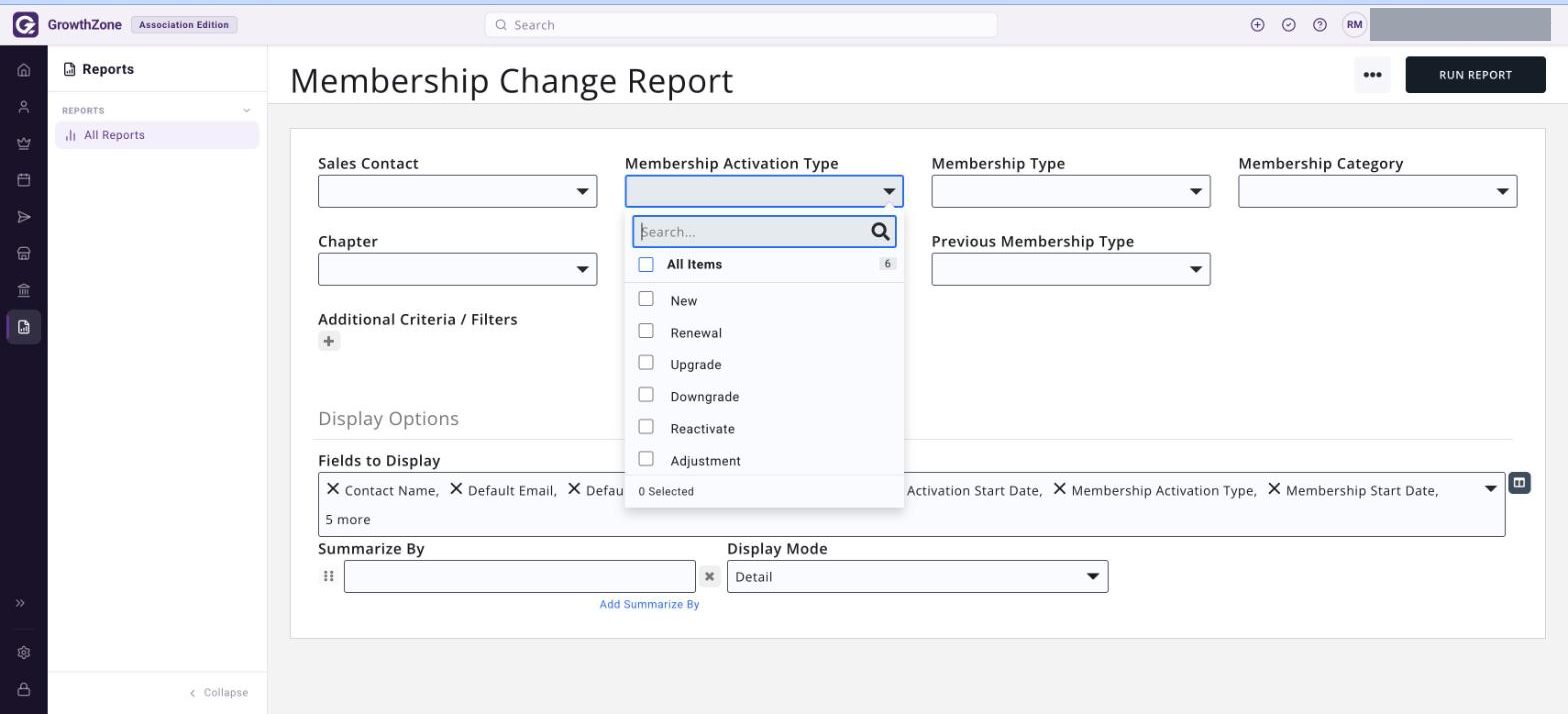
Task: Click the Display Options heading
Action: (388, 418)
